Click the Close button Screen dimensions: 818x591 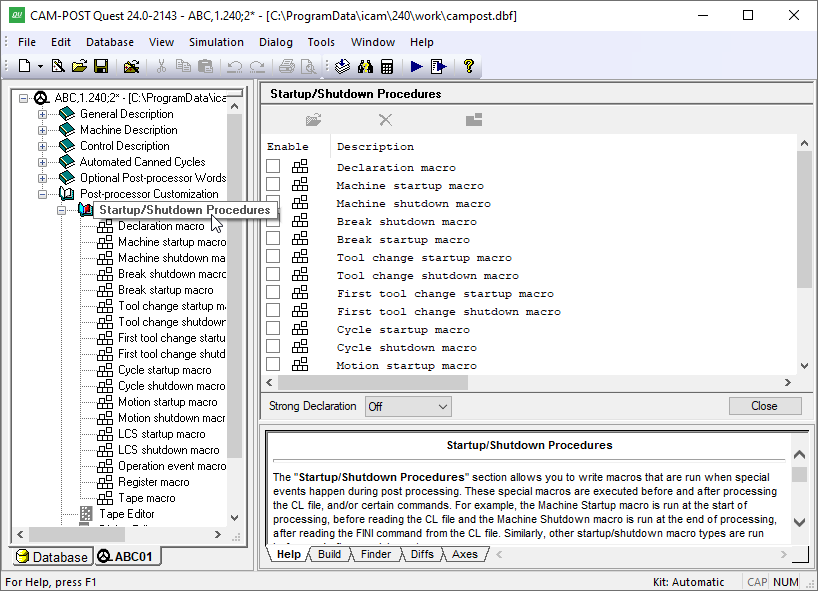pyautogui.click(x=764, y=406)
